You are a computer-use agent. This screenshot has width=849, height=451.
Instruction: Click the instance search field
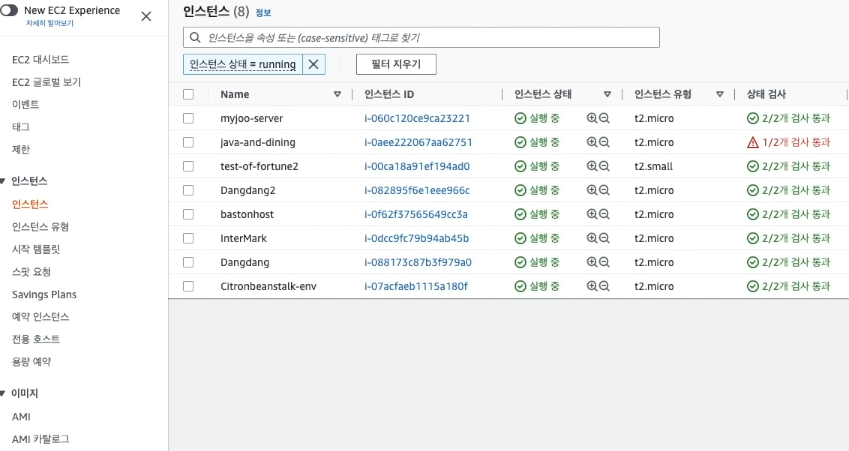click(x=421, y=37)
